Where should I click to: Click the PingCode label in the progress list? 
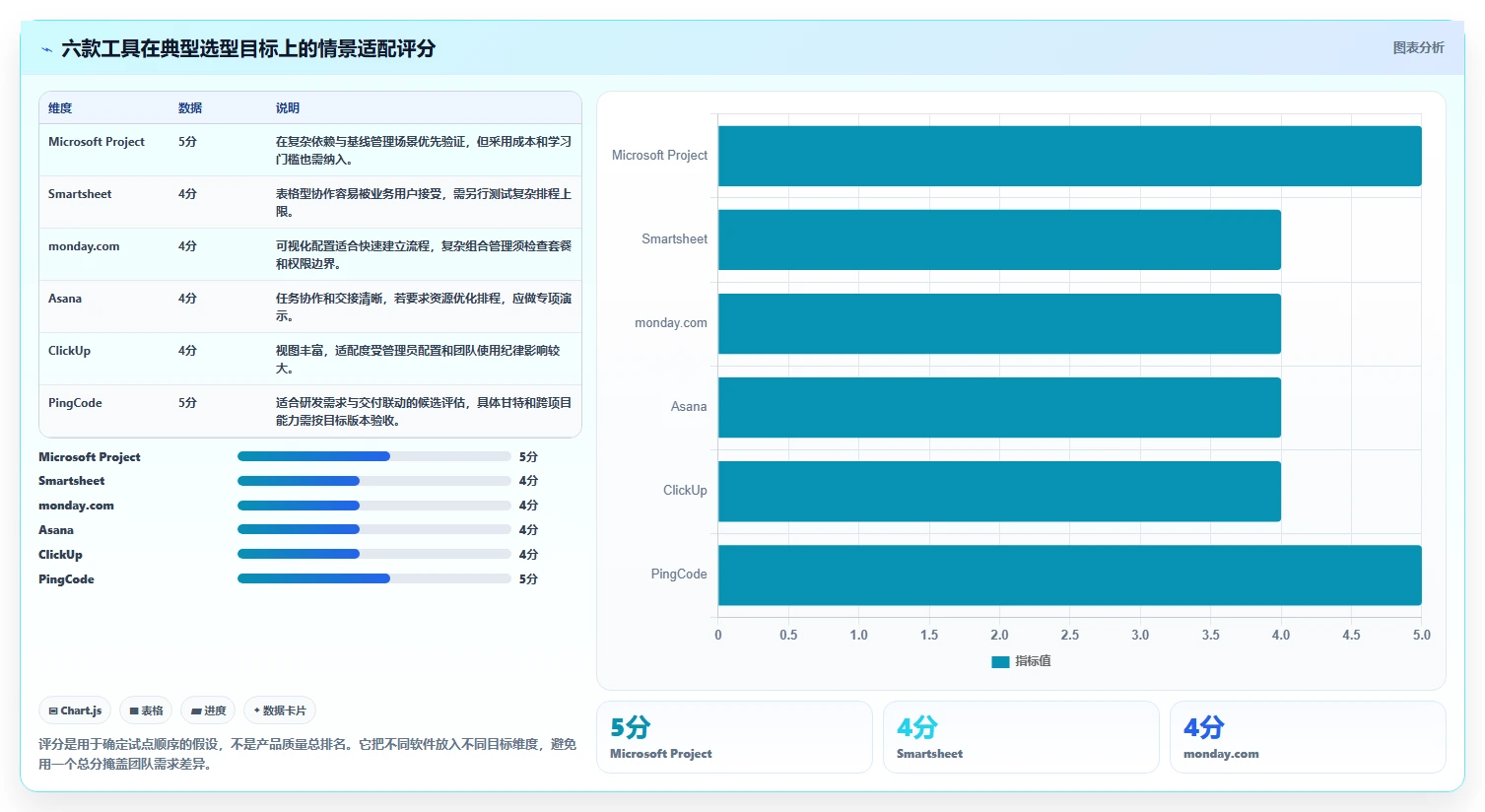click(66, 579)
